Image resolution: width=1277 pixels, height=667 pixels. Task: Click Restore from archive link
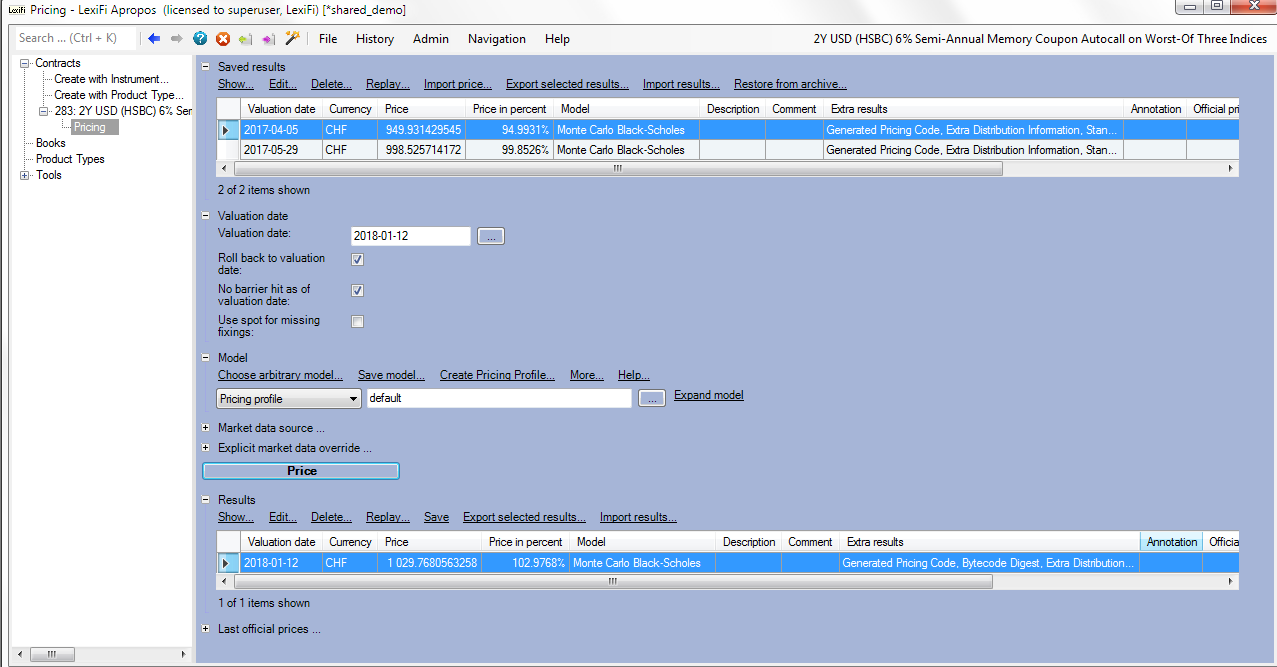coord(790,84)
